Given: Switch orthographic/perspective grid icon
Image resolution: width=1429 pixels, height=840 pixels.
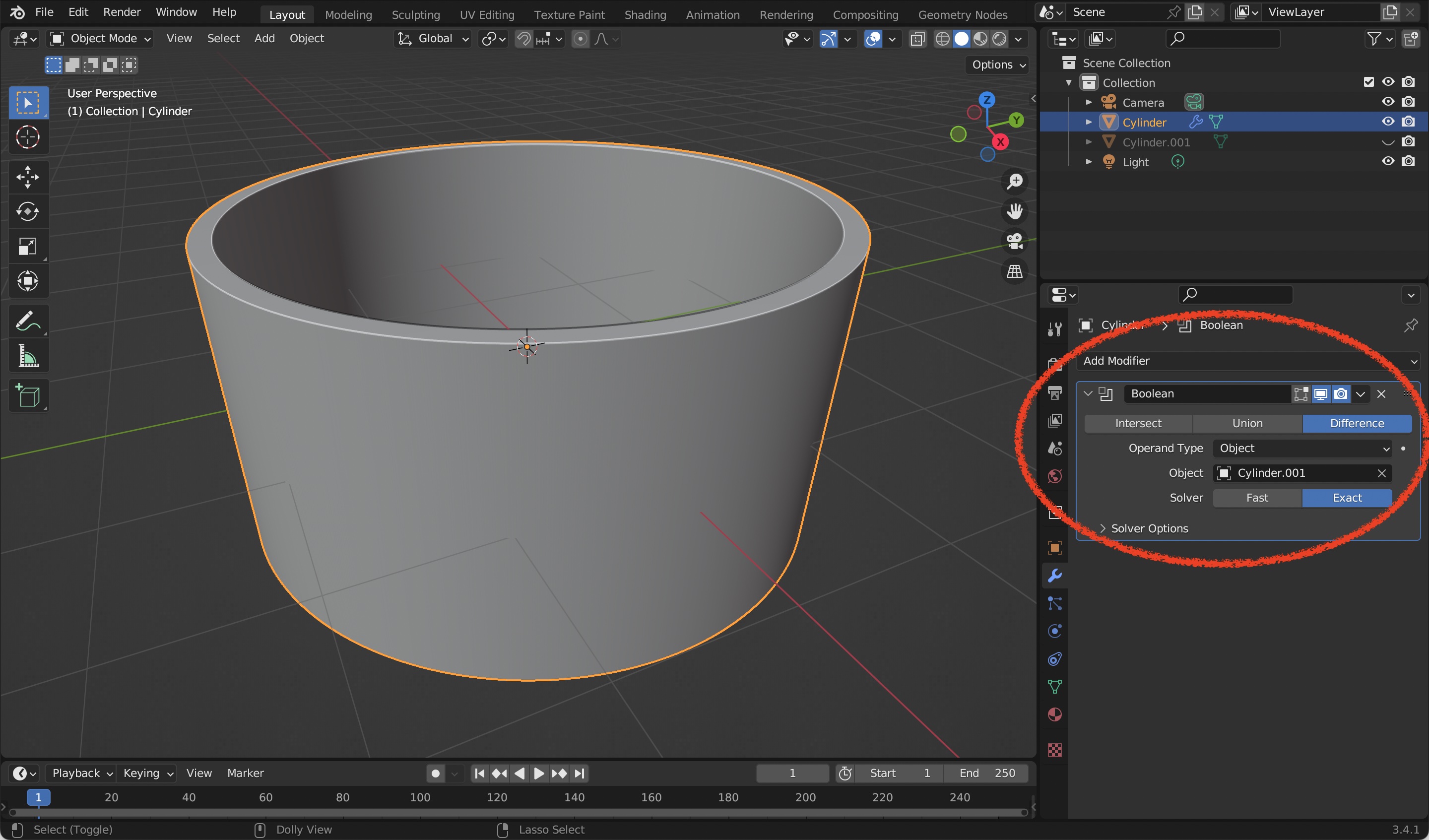Looking at the screenshot, I should pos(1015,272).
